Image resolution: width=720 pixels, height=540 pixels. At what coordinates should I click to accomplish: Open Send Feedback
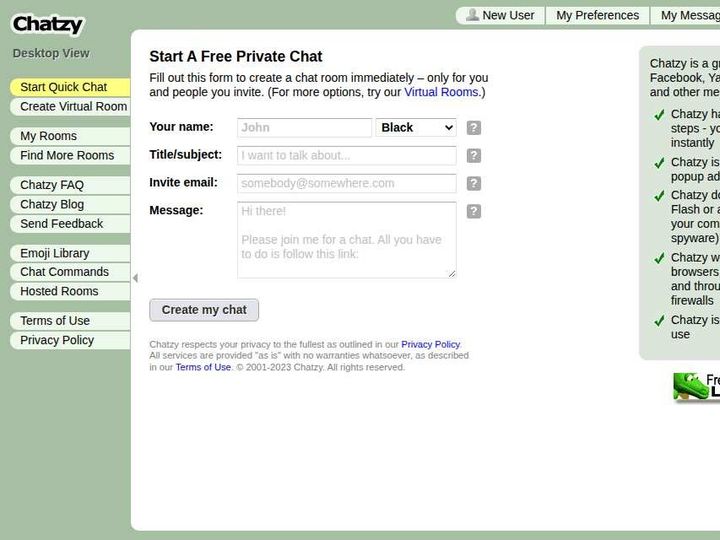70,224
